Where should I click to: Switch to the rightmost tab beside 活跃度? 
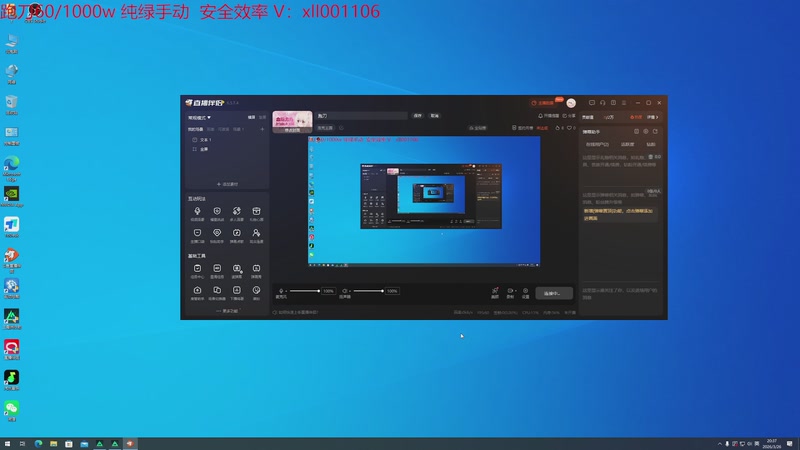(651, 144)
